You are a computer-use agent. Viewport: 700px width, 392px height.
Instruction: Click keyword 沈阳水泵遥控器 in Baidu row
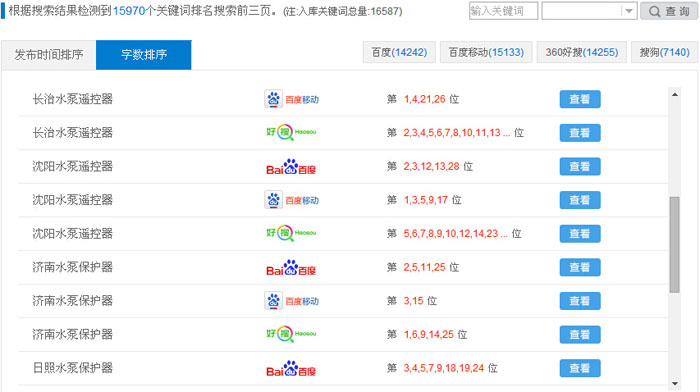72,167
